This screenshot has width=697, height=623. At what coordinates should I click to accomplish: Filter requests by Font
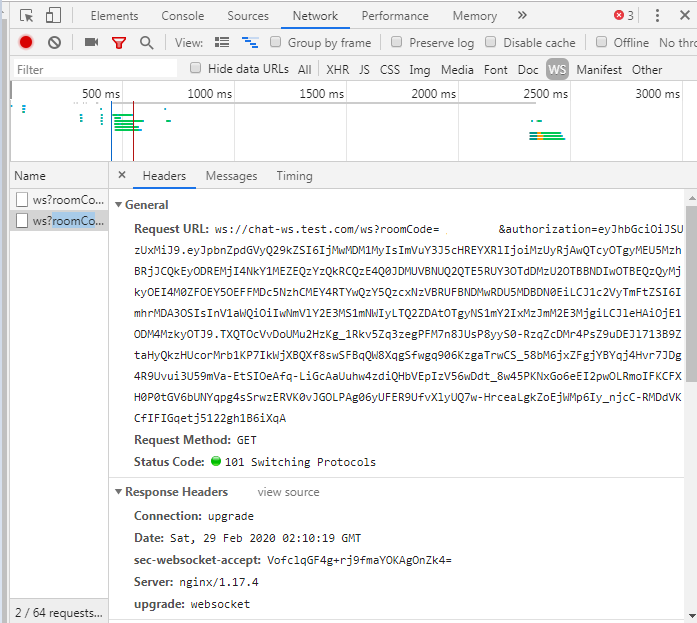tap(496, 70)
